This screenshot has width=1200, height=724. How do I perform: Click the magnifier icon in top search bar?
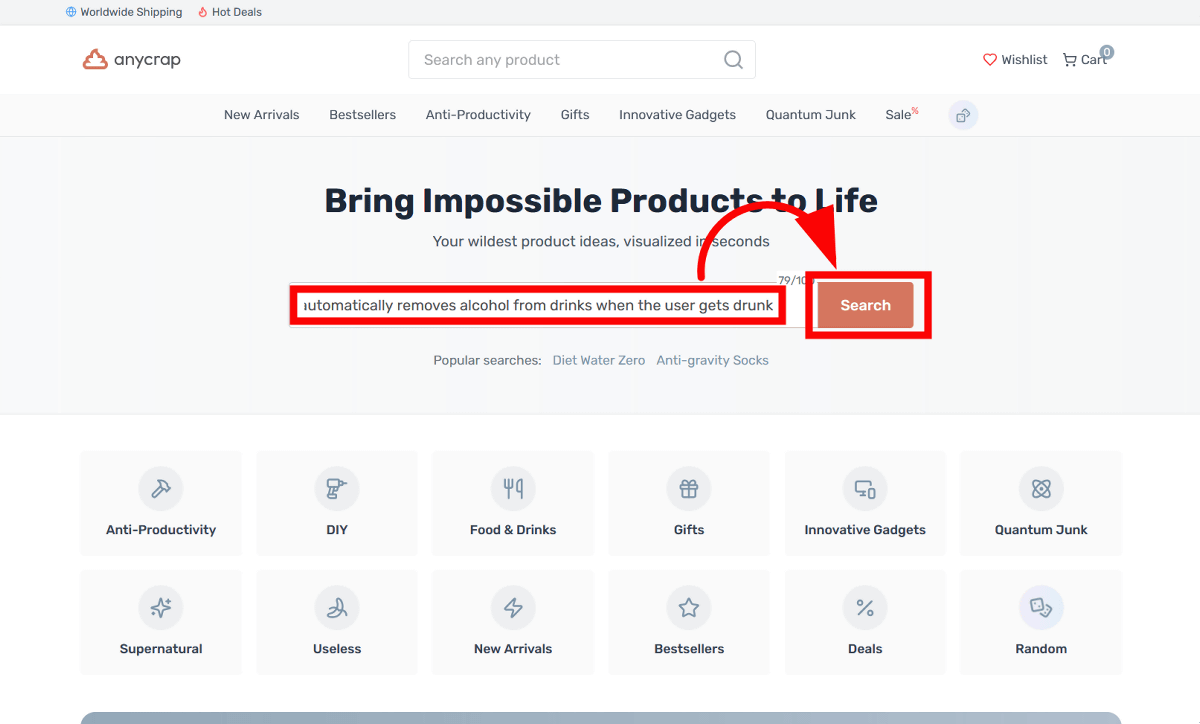coord(733,60)
